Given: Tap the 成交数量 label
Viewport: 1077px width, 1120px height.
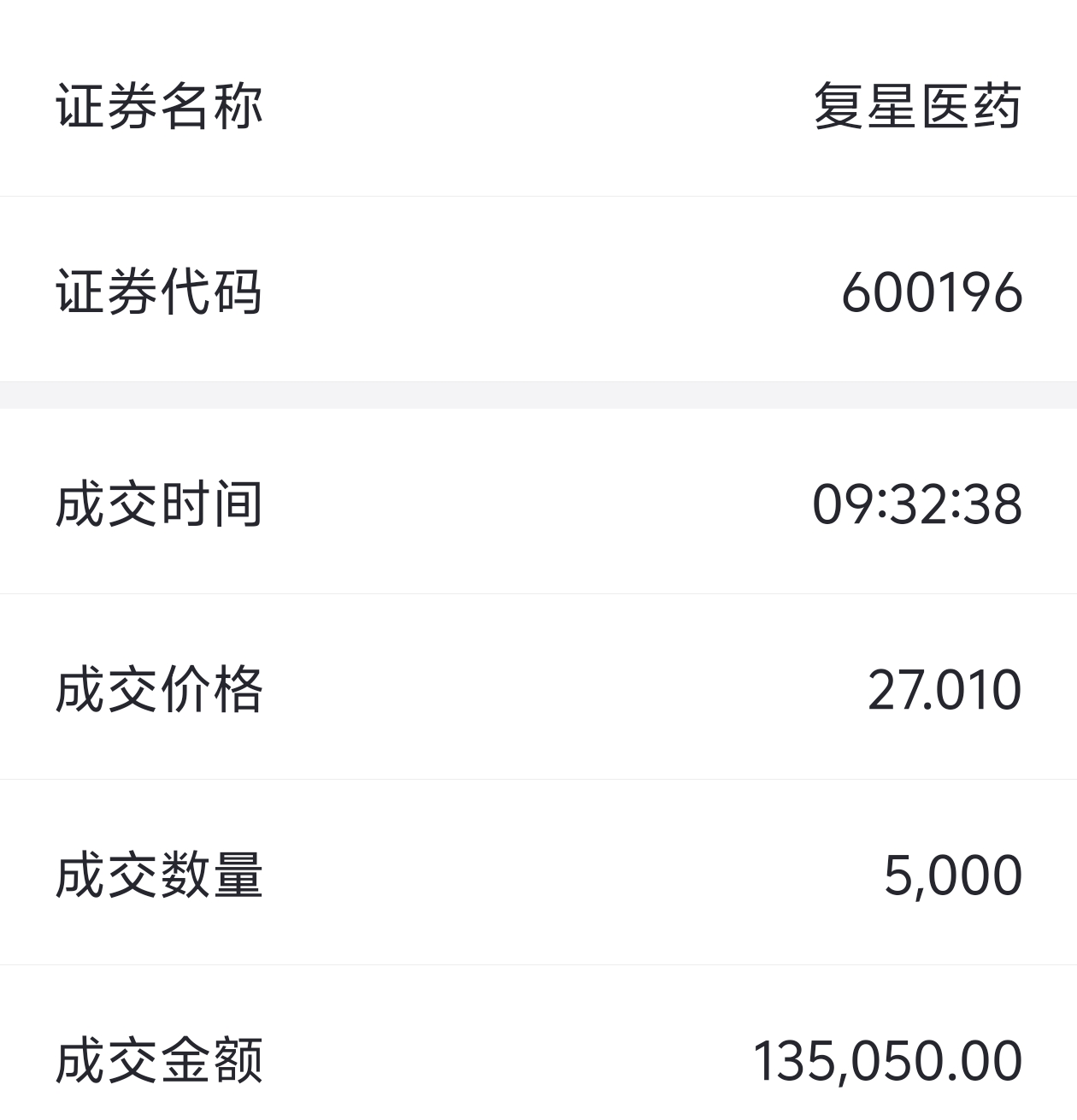Looking at the screenshot, I should click(159, 875).
